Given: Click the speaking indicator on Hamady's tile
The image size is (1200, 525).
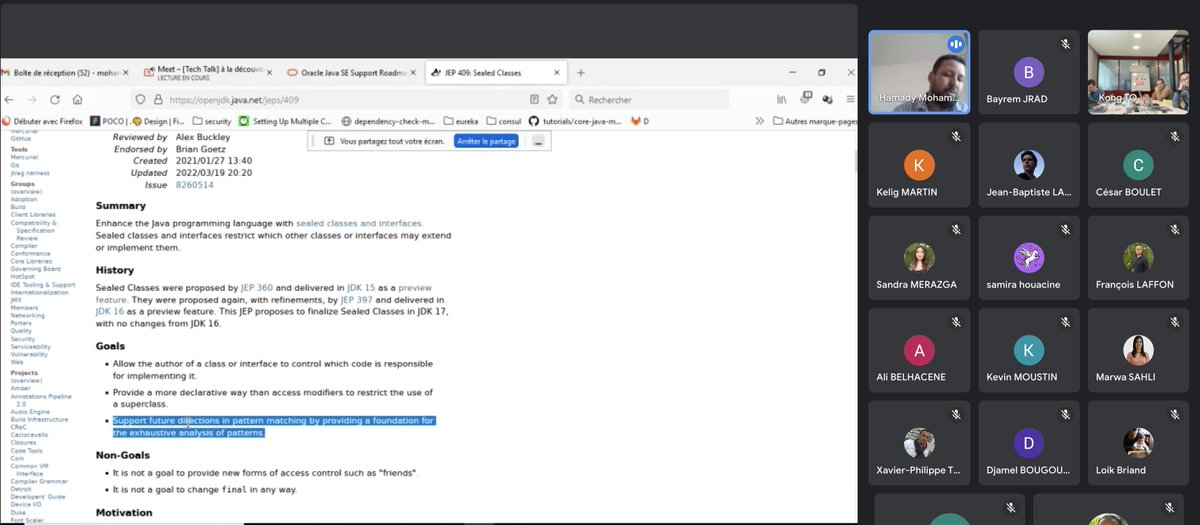Looking at the screenshot, I should pos(955,44).
